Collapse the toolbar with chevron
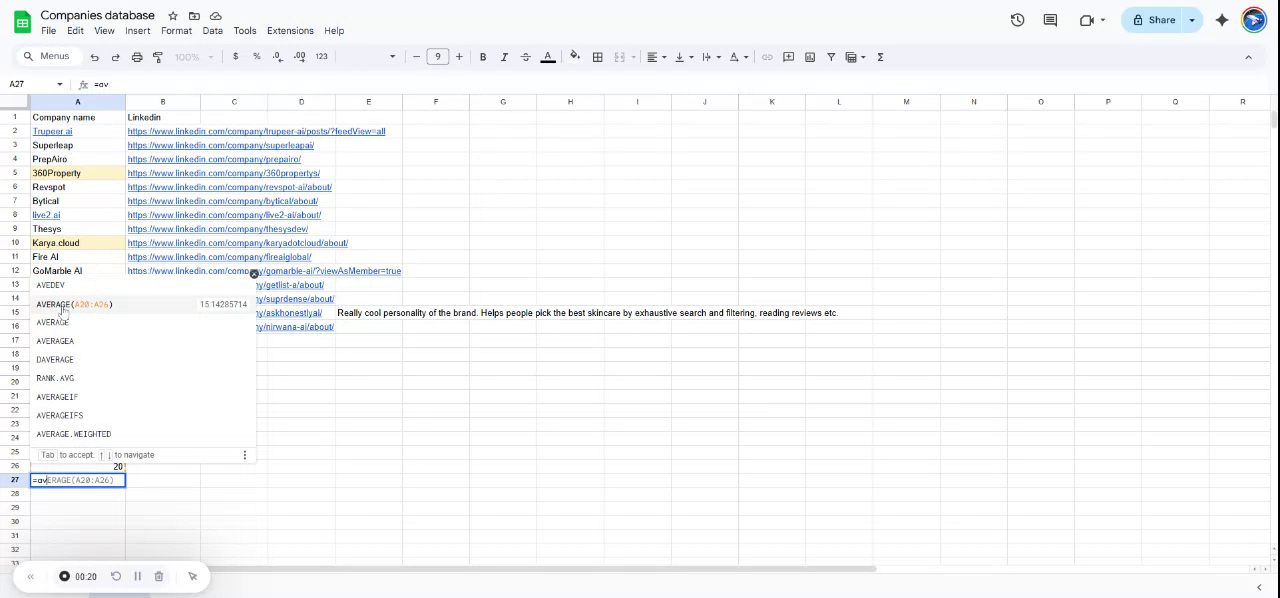 tap(1248, 57)
